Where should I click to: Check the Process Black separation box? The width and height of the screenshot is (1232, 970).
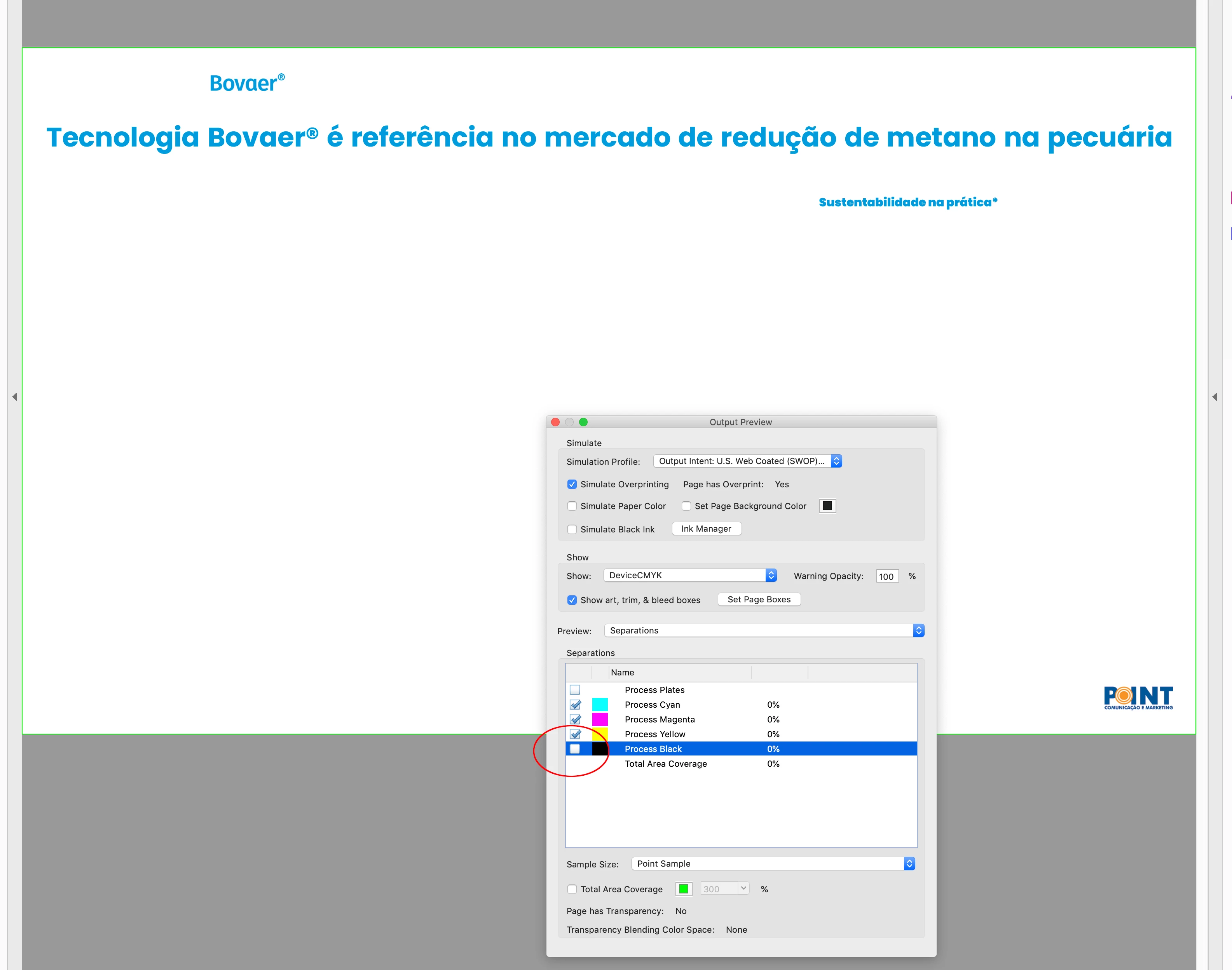(x=575, y=749)
